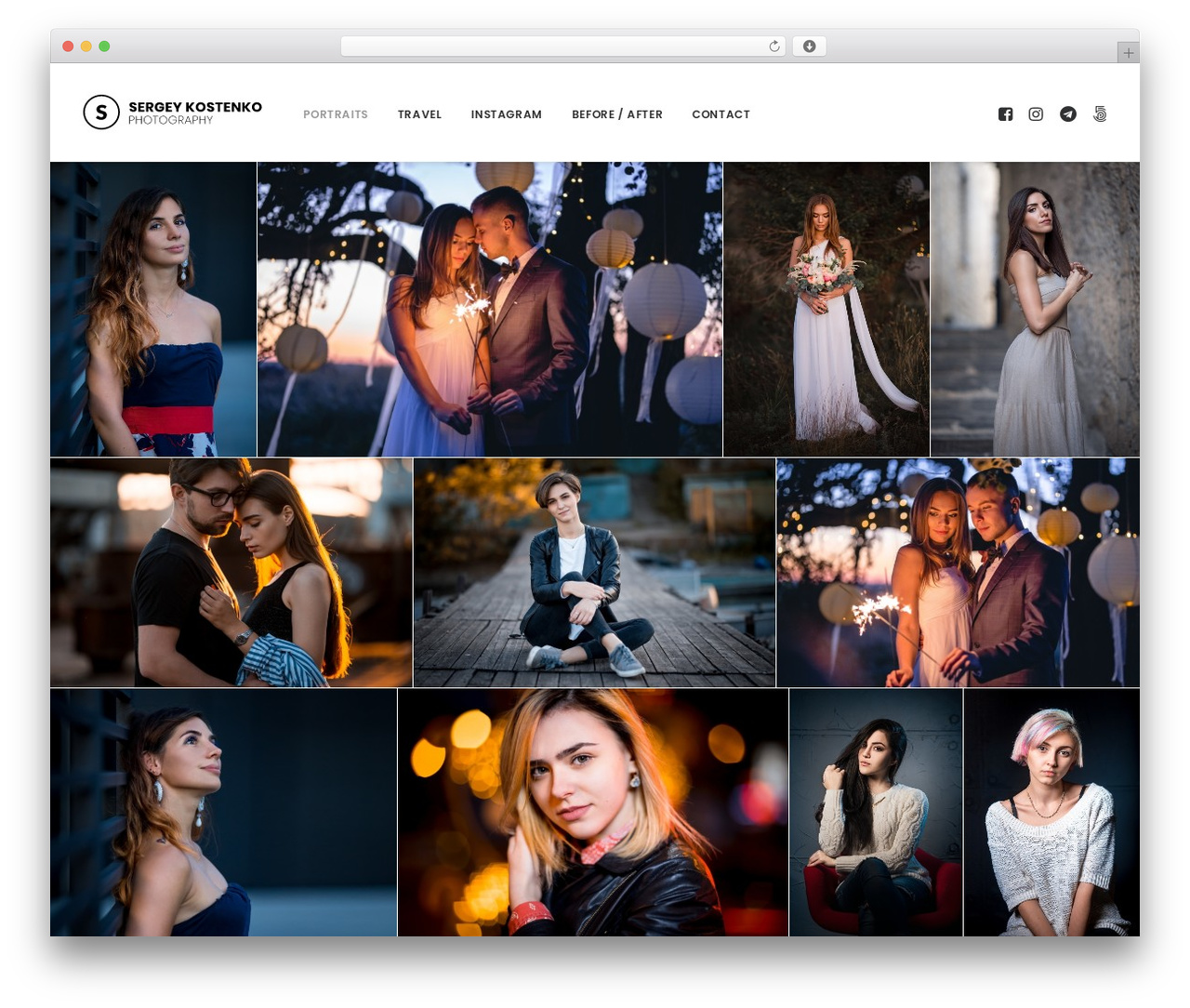Focus the browser address bar

[x=562, y=46]
